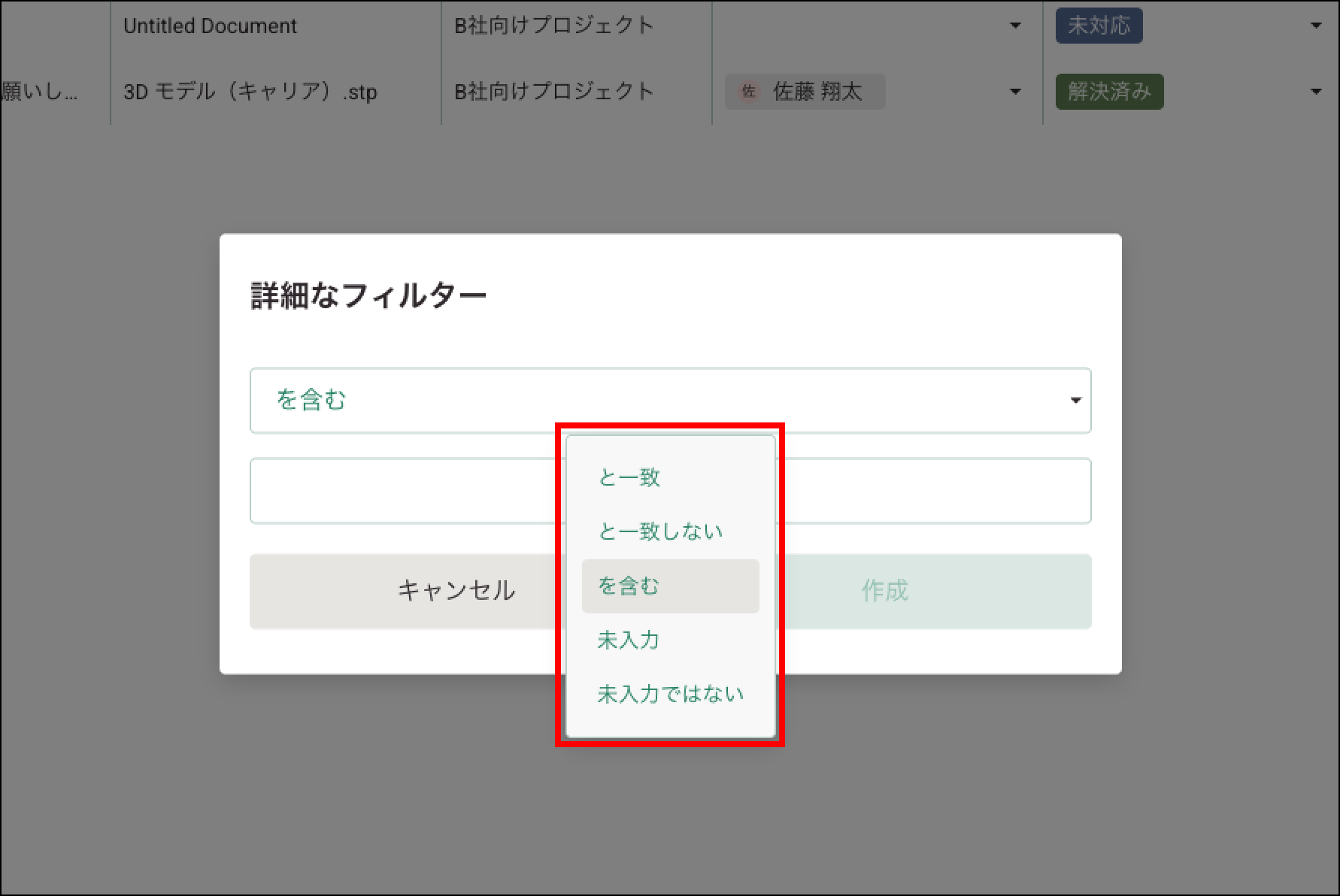Pick the highlighted を含む option in the list
1340x896 pixels.
click(x=669, y=586)
